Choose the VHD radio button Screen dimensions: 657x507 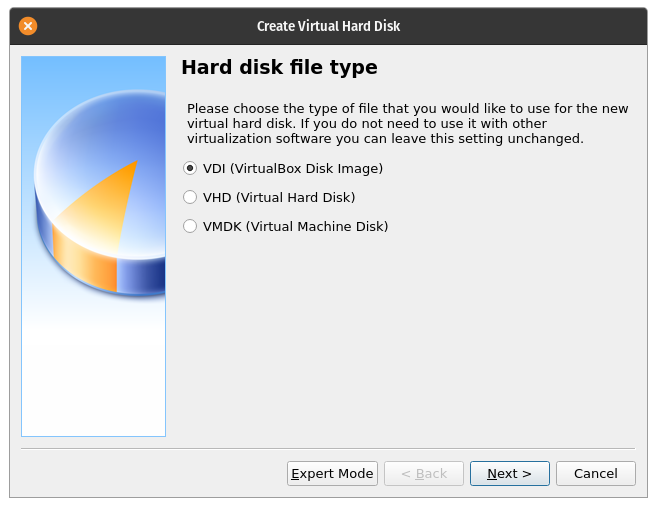coord(190,197)
